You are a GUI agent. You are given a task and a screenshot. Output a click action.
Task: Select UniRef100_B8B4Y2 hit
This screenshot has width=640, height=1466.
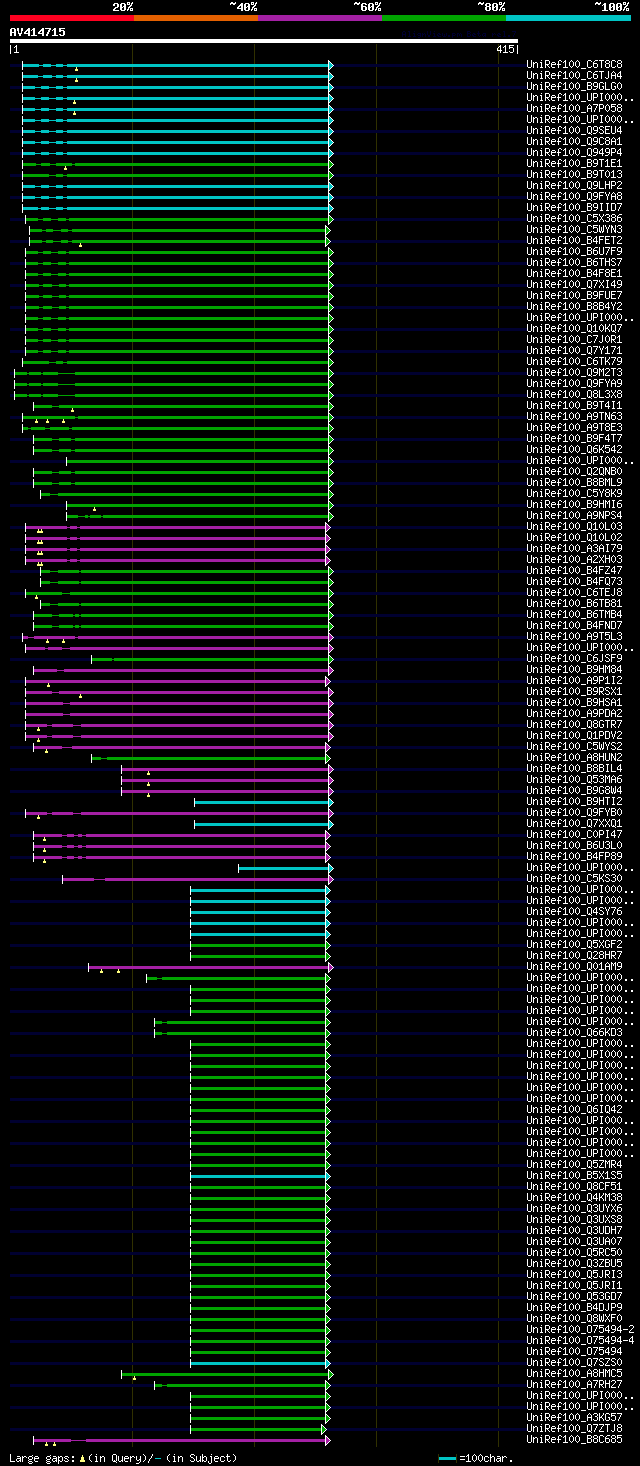point(575,306)
